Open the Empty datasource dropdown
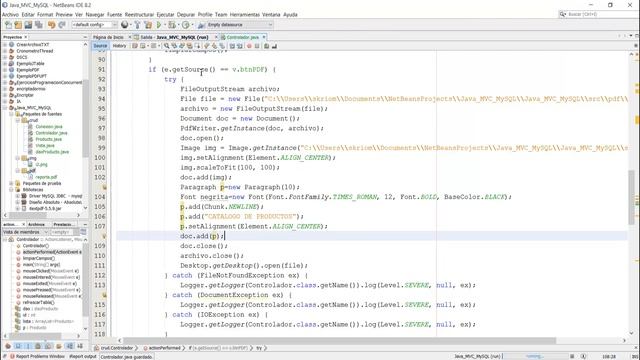The height and width of the screenshot is (360, 640). click(240, 25)
